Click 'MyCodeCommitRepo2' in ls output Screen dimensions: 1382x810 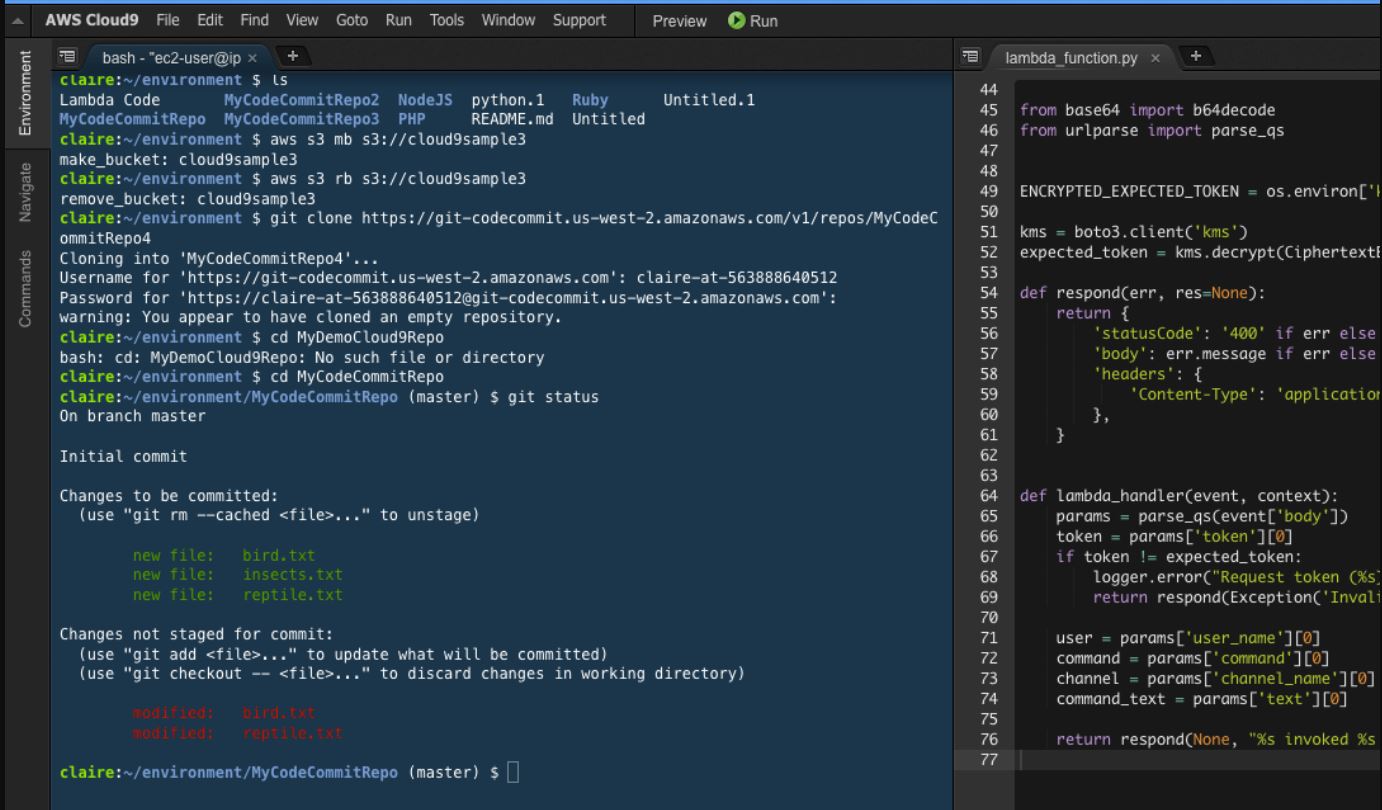pyautogui.click(x=302, y=101)
